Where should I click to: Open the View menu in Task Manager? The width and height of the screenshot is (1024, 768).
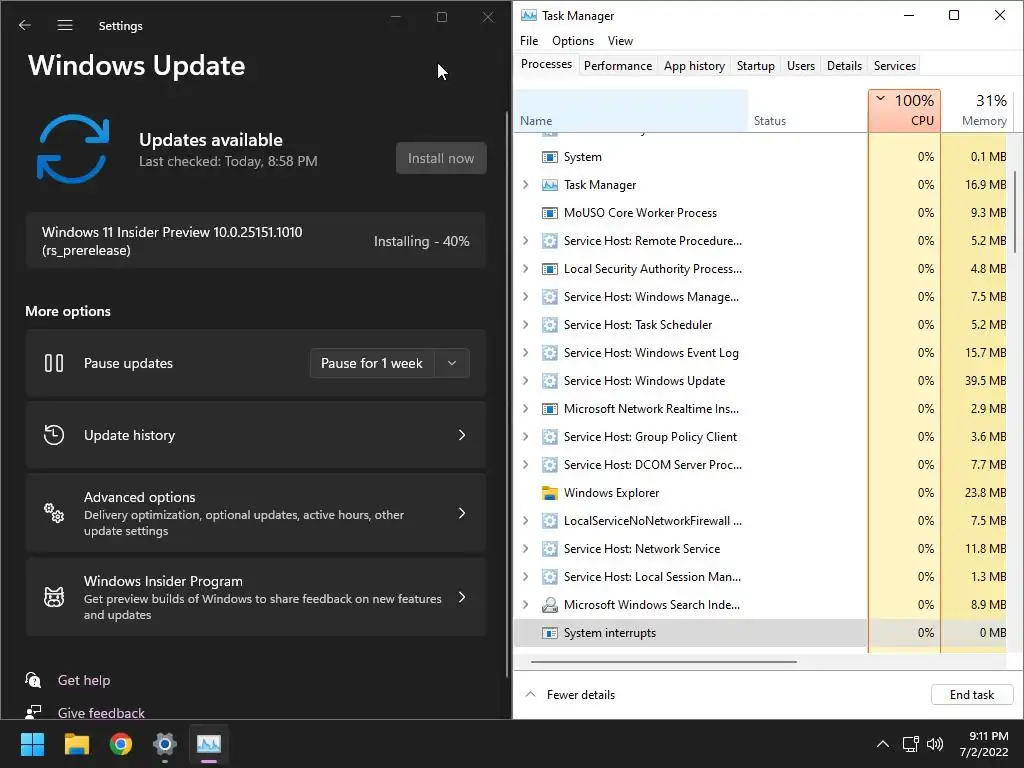point(620,40)
